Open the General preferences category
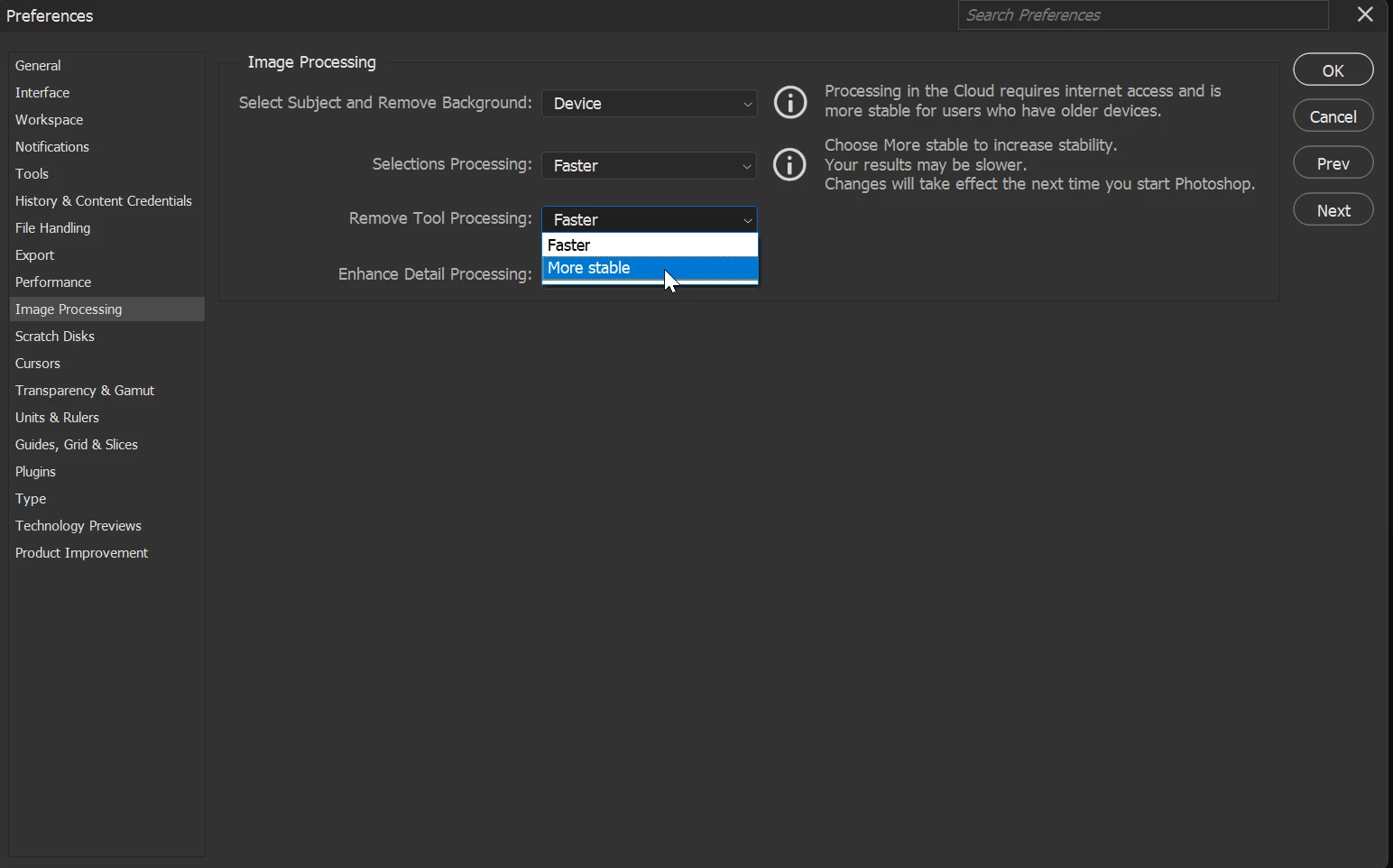This screenshot has width=1393, height=868. (106, 66)
